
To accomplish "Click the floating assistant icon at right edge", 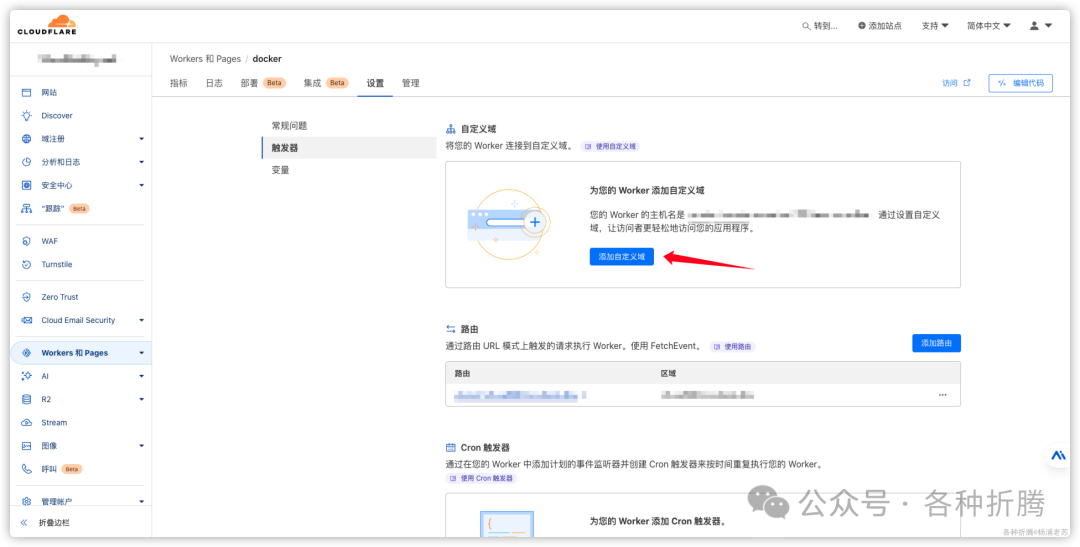I will click(1058, 455).
